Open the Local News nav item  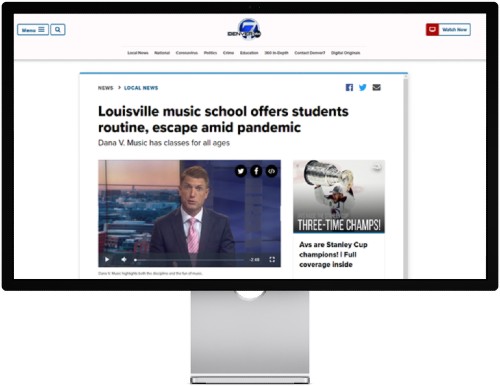click(138, 53)
